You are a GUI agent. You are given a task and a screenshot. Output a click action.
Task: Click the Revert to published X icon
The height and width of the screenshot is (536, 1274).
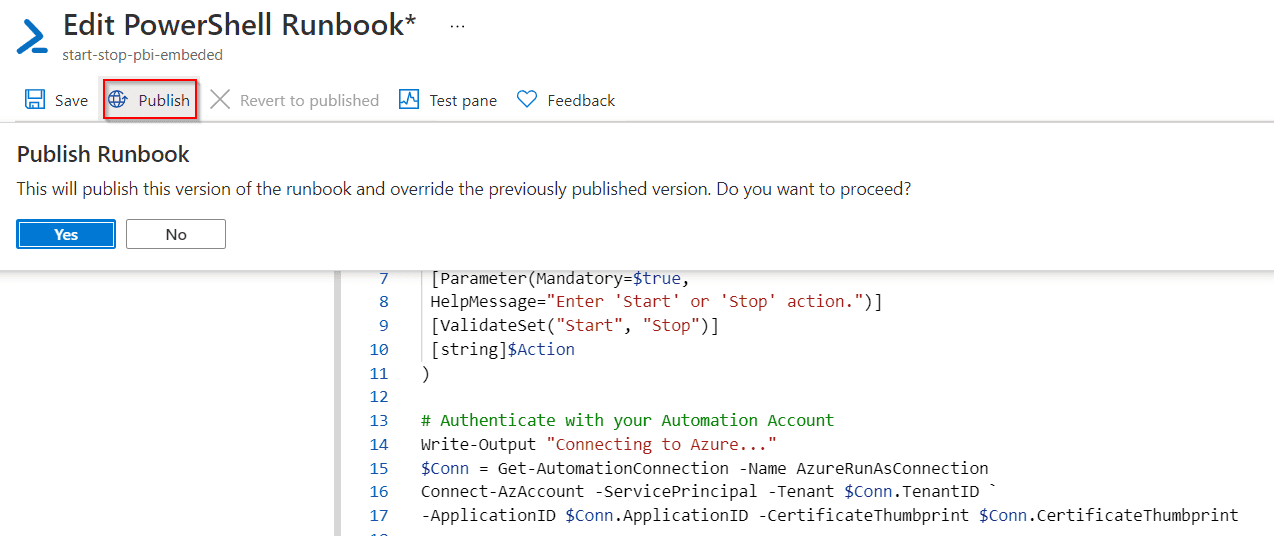click(220, 100)
